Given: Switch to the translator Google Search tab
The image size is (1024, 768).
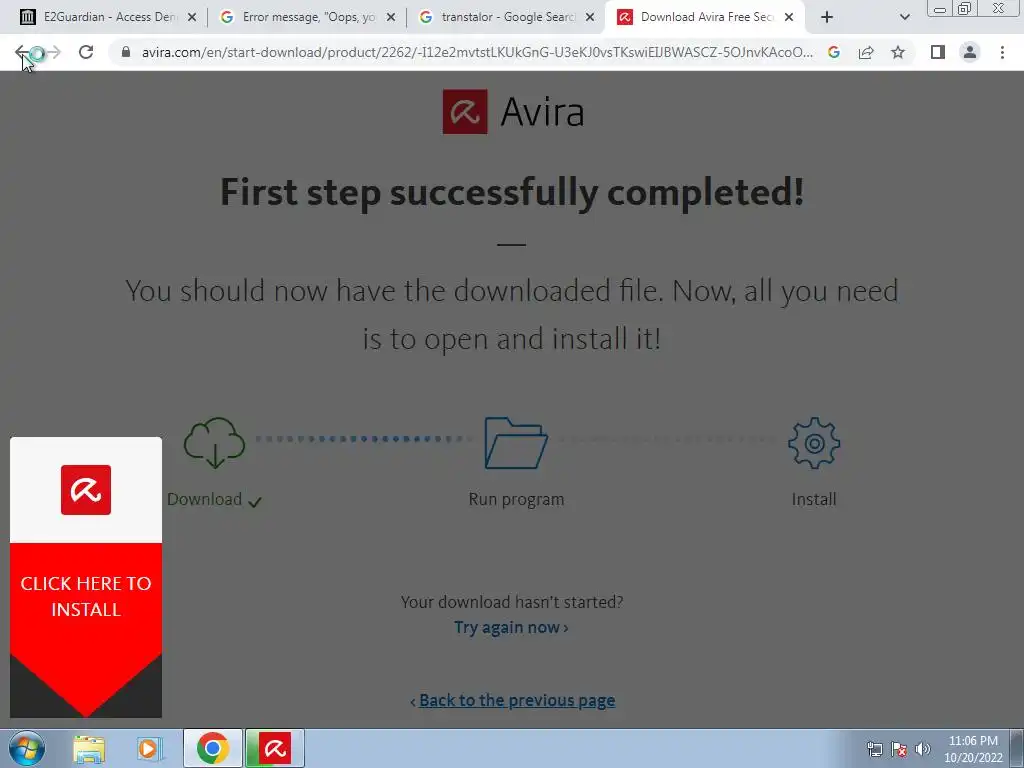Looking at the screenshot, I should coord(506,18).
